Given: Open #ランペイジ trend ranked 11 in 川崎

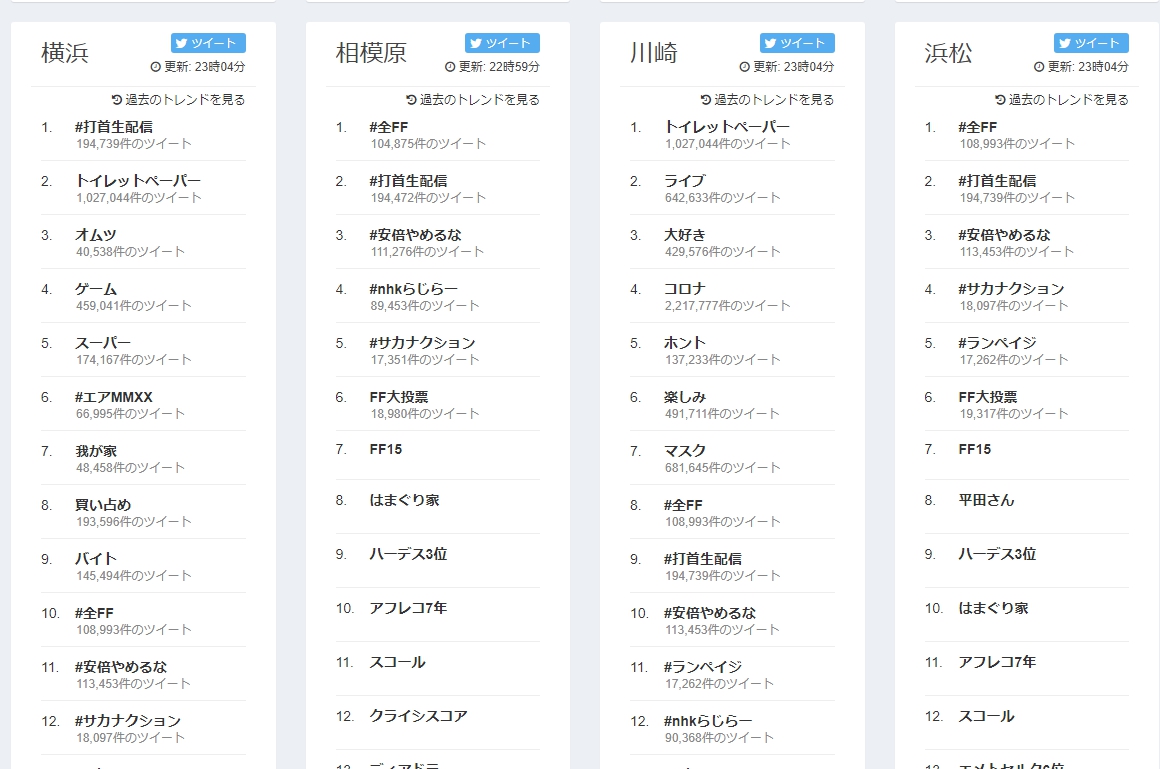Looking at the screenshot, I should tap(703, 667).
